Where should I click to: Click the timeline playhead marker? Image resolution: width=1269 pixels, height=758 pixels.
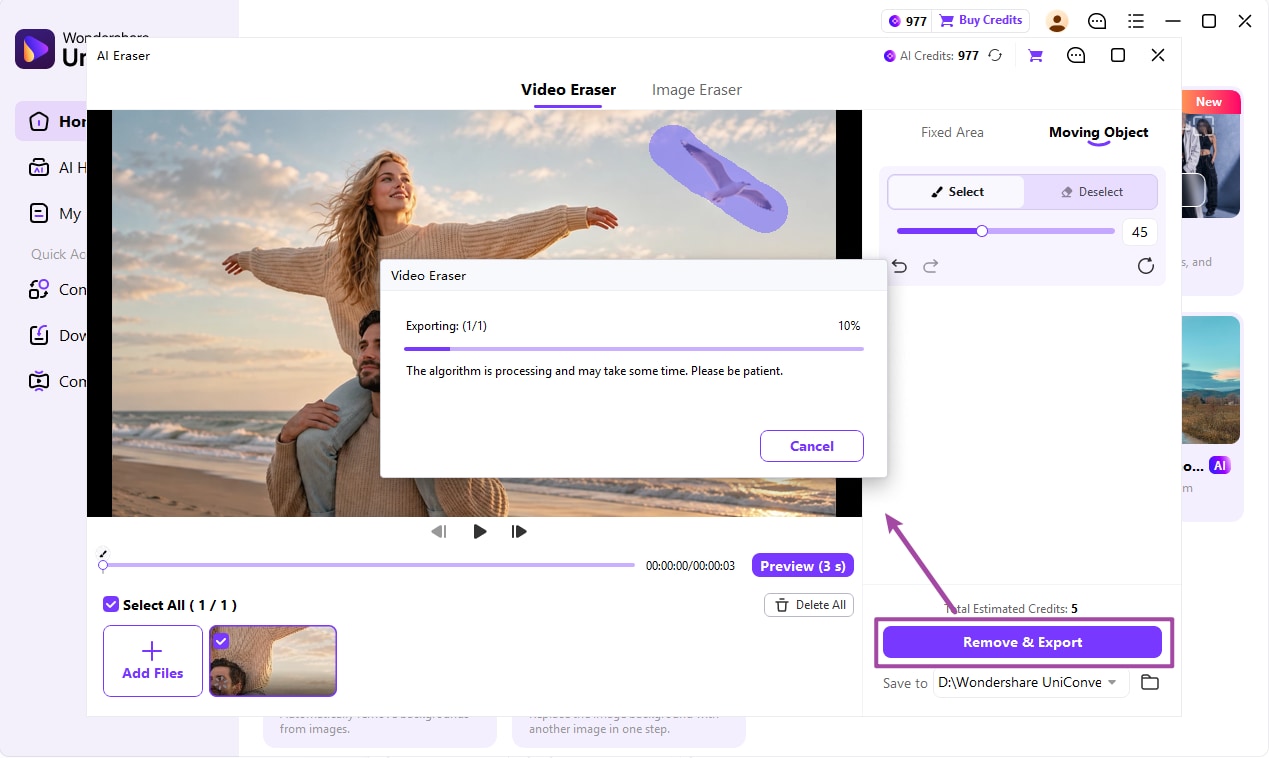pyautogui.click(x=103, y=565)
